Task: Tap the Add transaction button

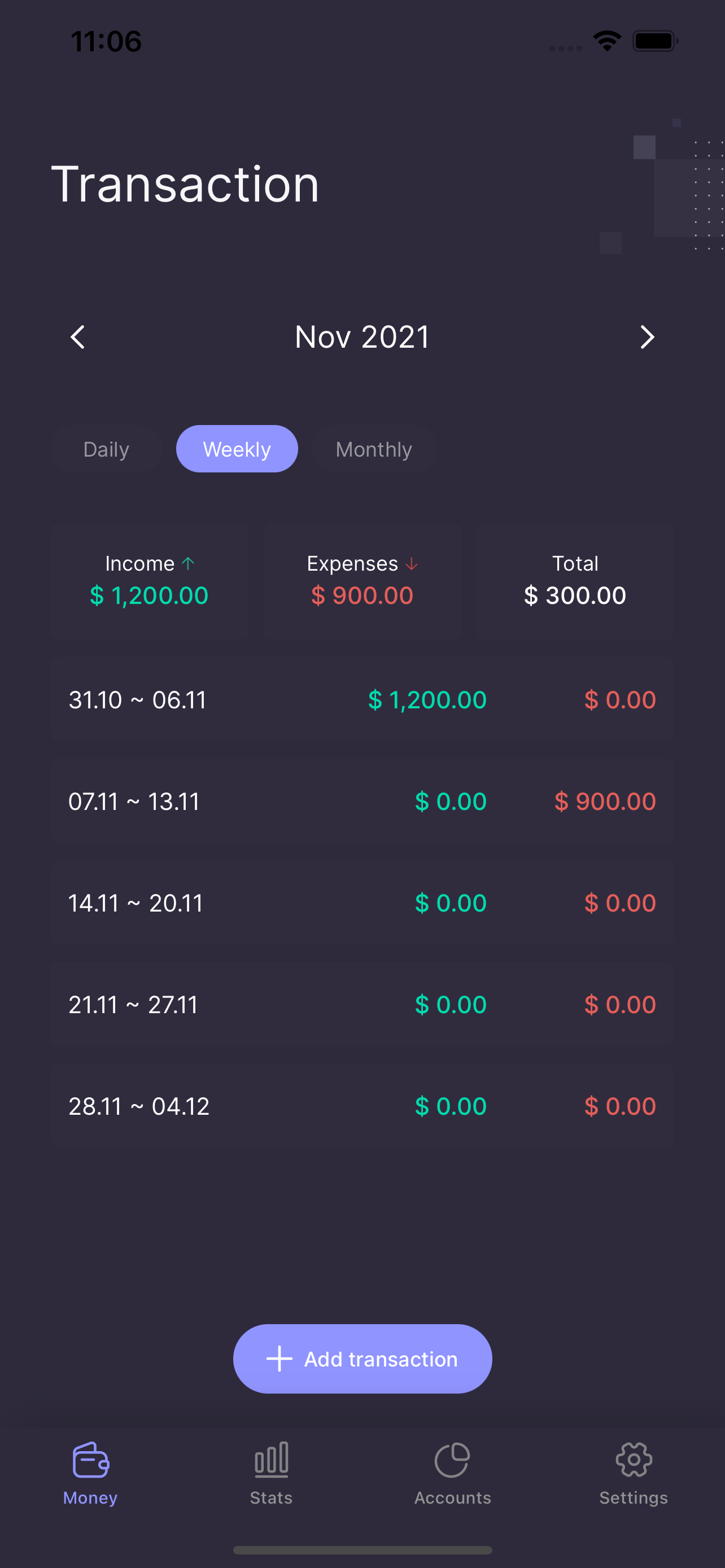Action: point(362,1359)
